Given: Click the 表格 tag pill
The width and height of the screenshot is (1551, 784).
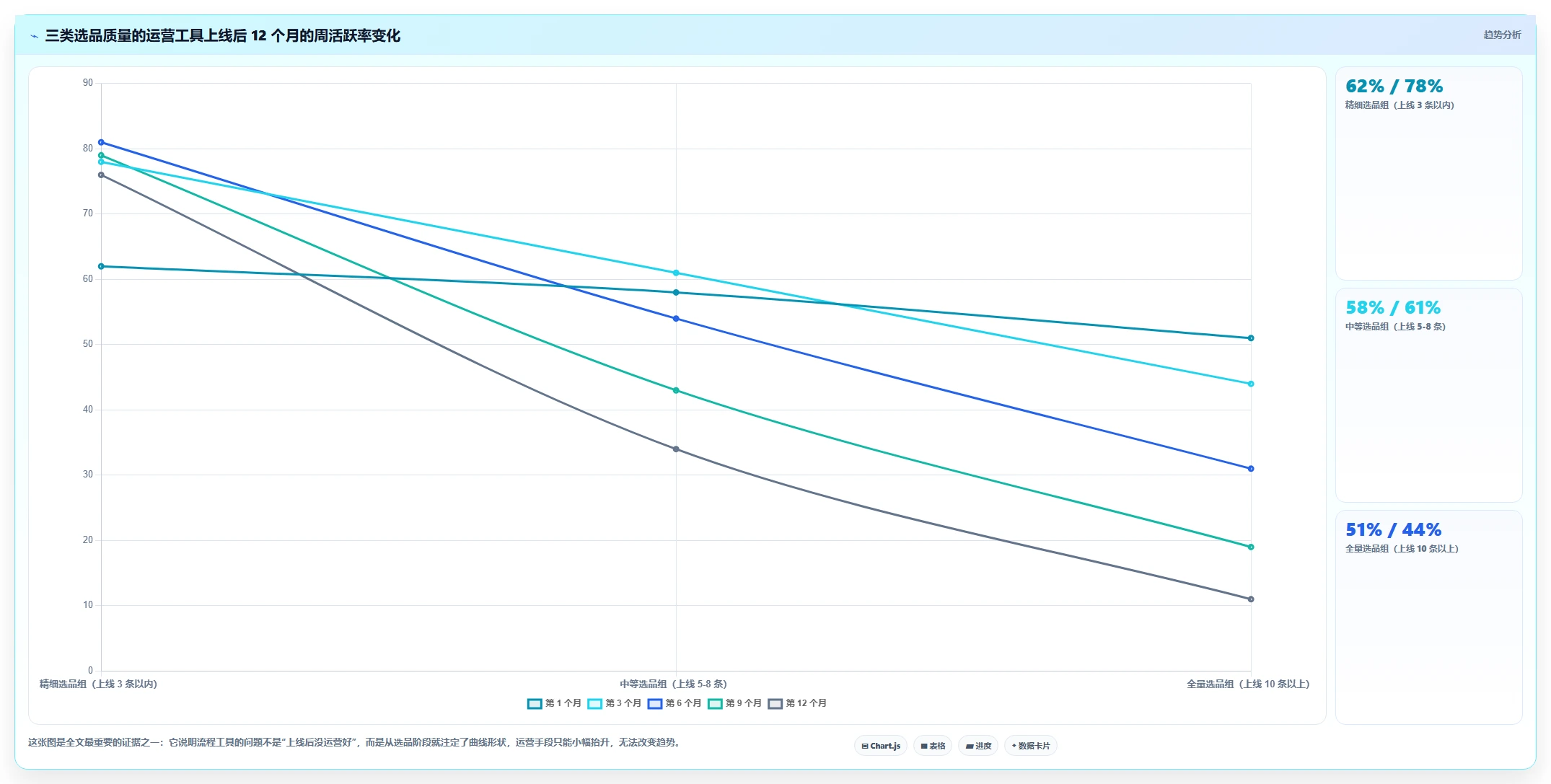Looking at the screenshot, I should (933, 746).
